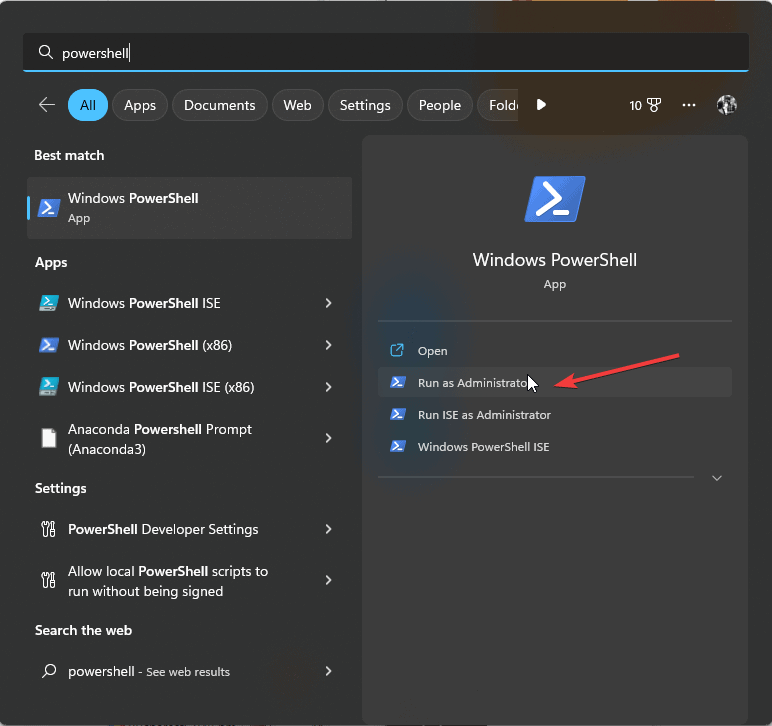This screenshot has height=726, width=772.
Task: Click Open in the PowerShell actions
Action: 432,351
